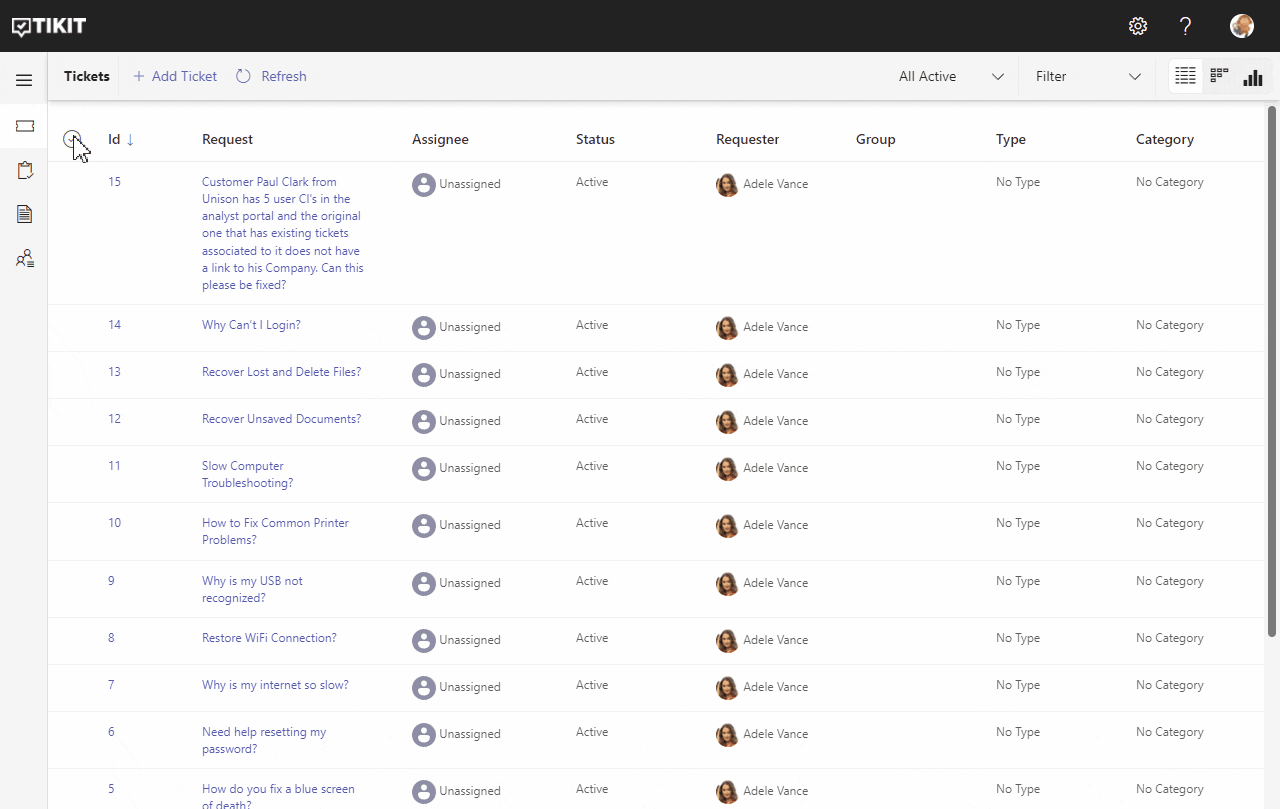Image resolution: width=1280 pixels, height=809 pixels.
Task: Sort tickets by the Id column
Action: tap(121, 140)
